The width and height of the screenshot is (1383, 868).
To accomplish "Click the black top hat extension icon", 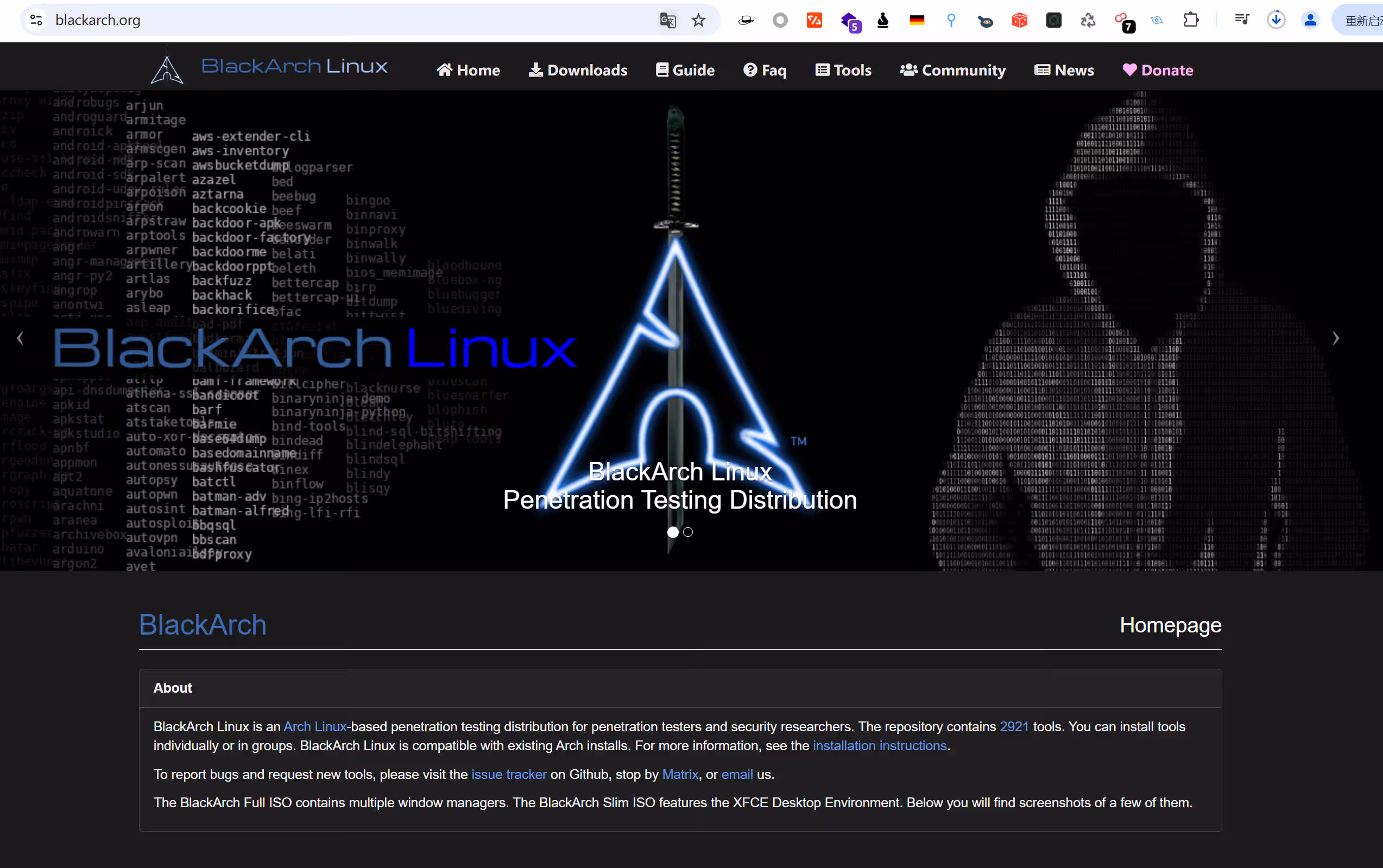I will [x=745, y=20].
